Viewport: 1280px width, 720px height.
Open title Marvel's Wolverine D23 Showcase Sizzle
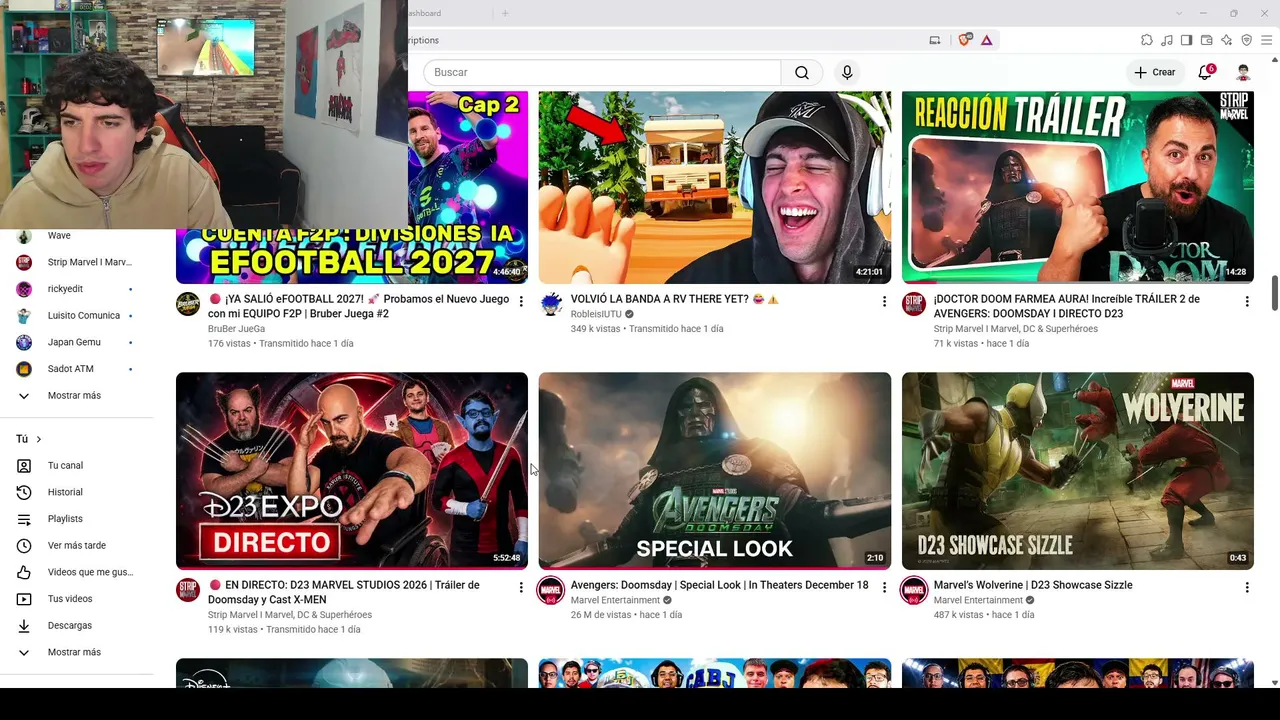(1033, 585)
